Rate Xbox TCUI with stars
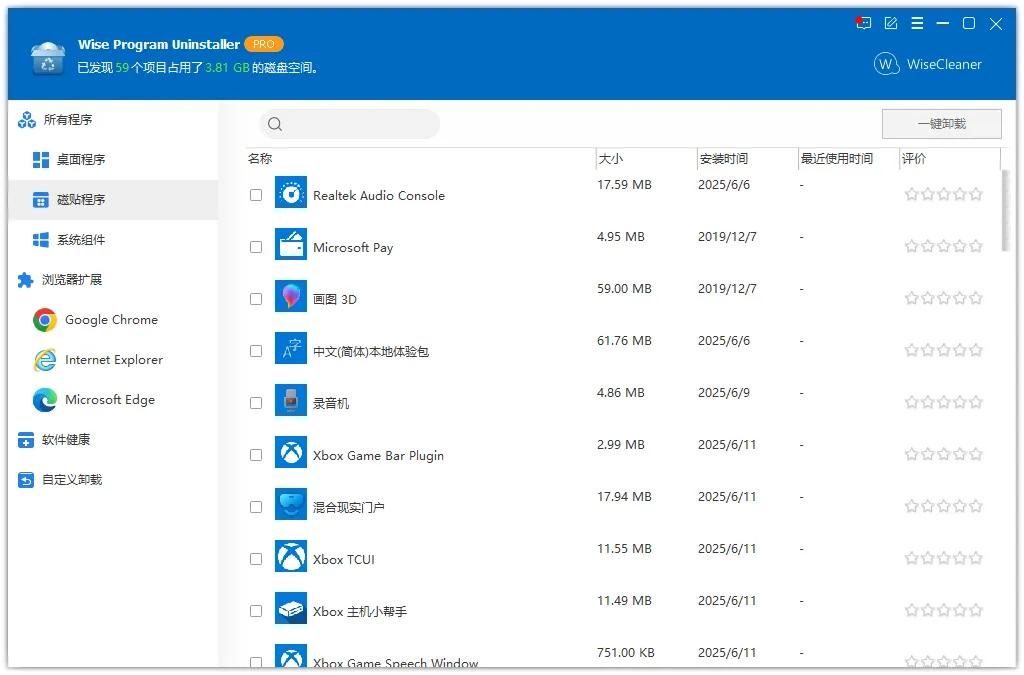 click(944, 558)
